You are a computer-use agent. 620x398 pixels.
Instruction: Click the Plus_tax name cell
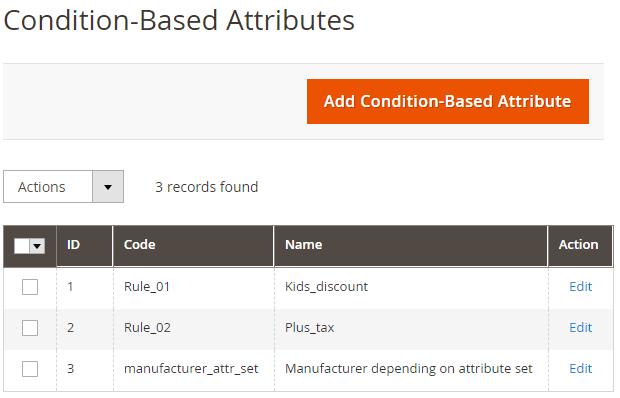tap(310, 328)
